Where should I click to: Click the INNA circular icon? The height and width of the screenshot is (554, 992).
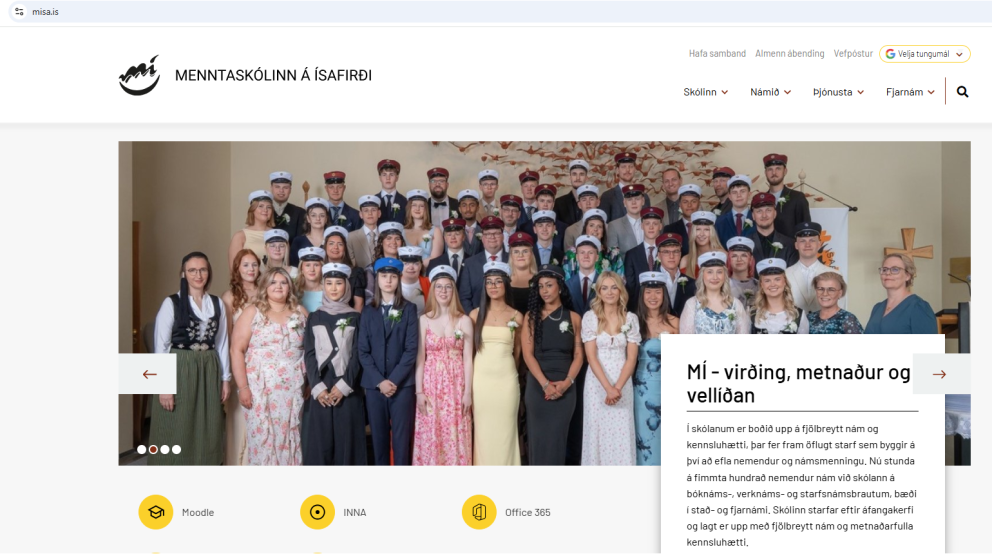tap(317, 512)
